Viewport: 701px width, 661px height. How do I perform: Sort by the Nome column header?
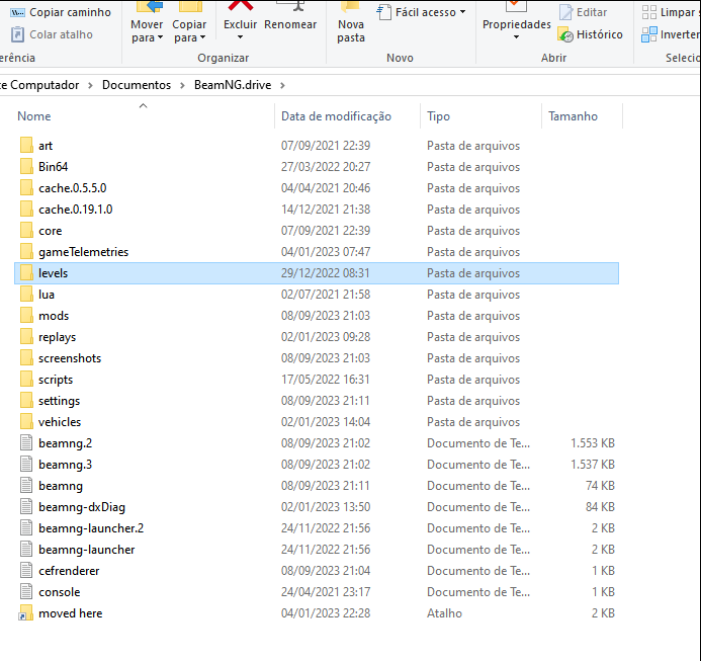click(x=34, y=116)
